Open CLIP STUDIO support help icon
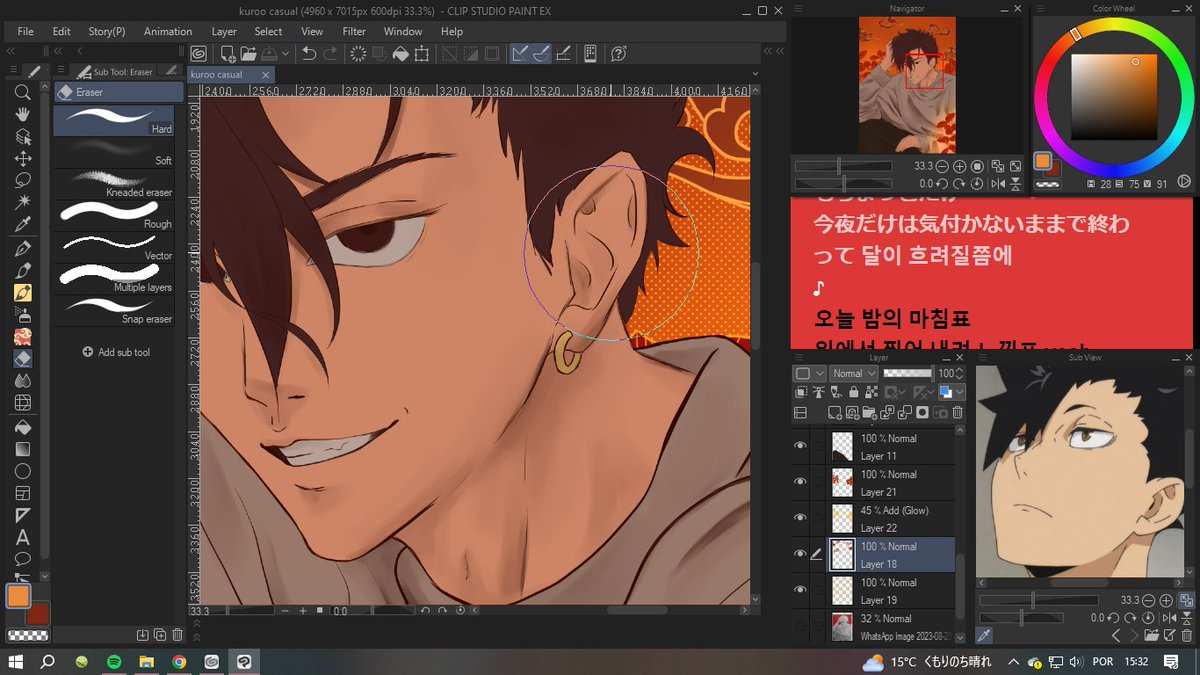Viewport: 1200px width, 675px height. 618,54
